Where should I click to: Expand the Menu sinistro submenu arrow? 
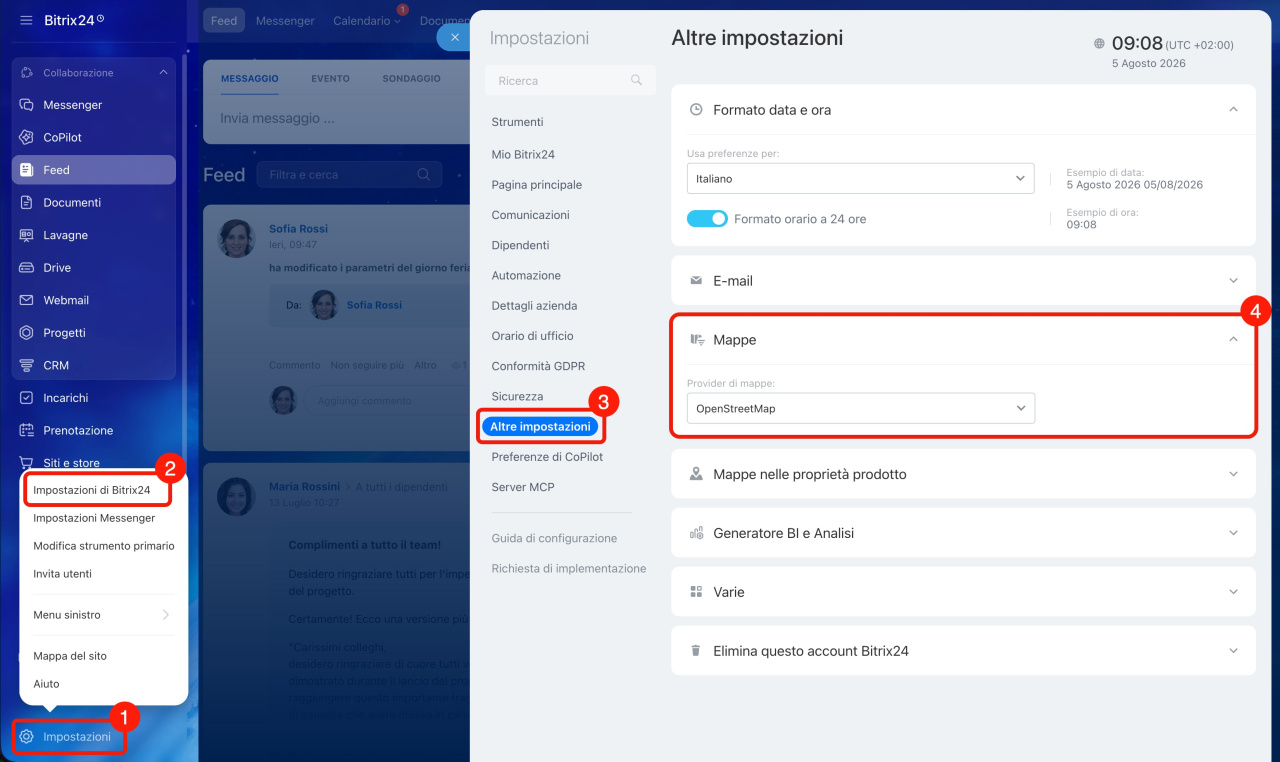[x=166, y=615]
